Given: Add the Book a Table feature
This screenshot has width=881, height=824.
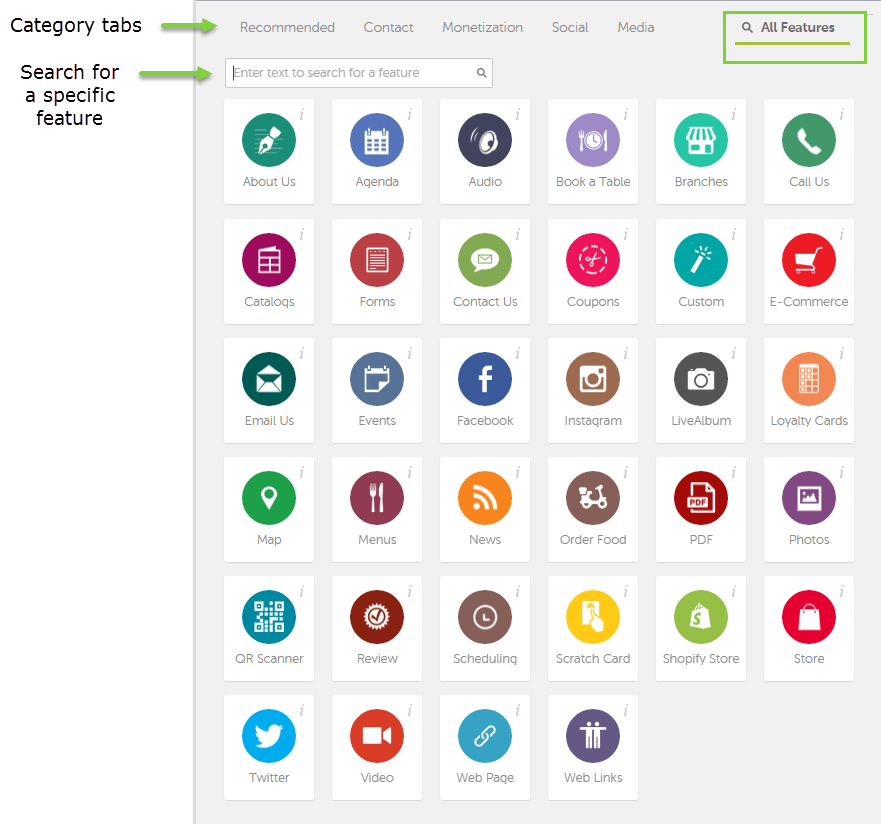Looking at the screenshot, I should click(x=593, y=141).
